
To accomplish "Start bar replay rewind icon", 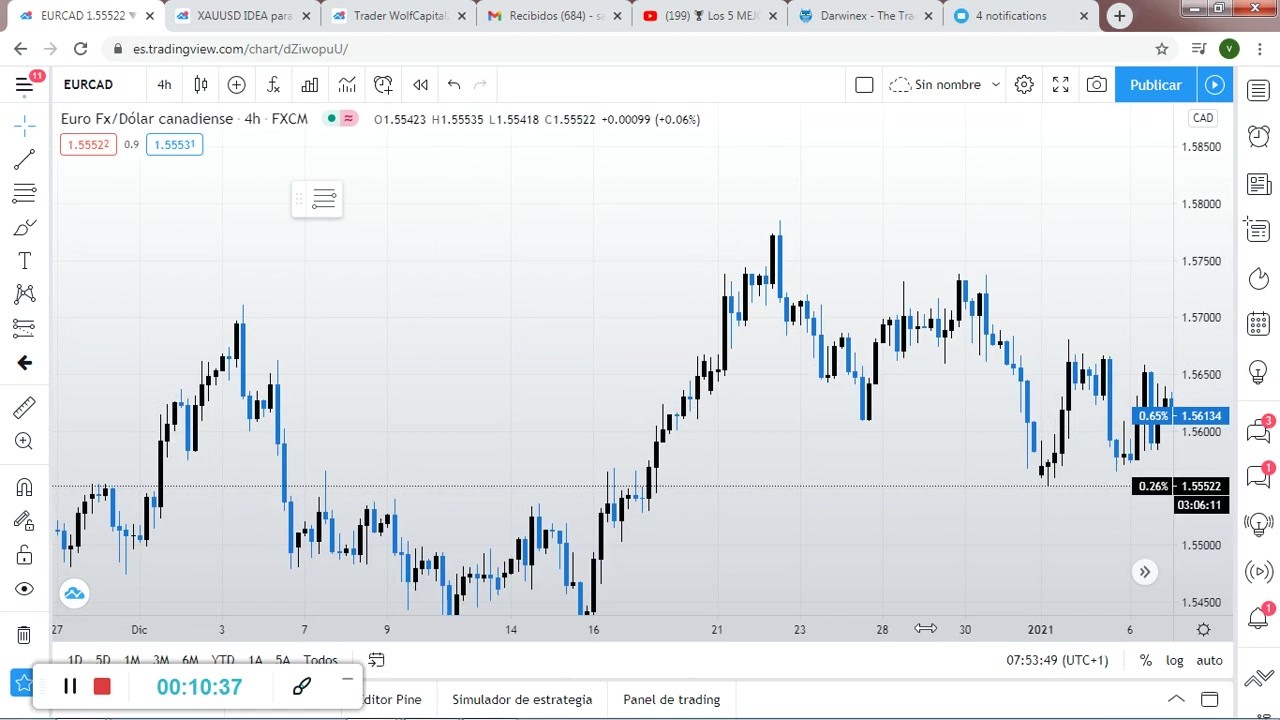I will coord(420,85).
